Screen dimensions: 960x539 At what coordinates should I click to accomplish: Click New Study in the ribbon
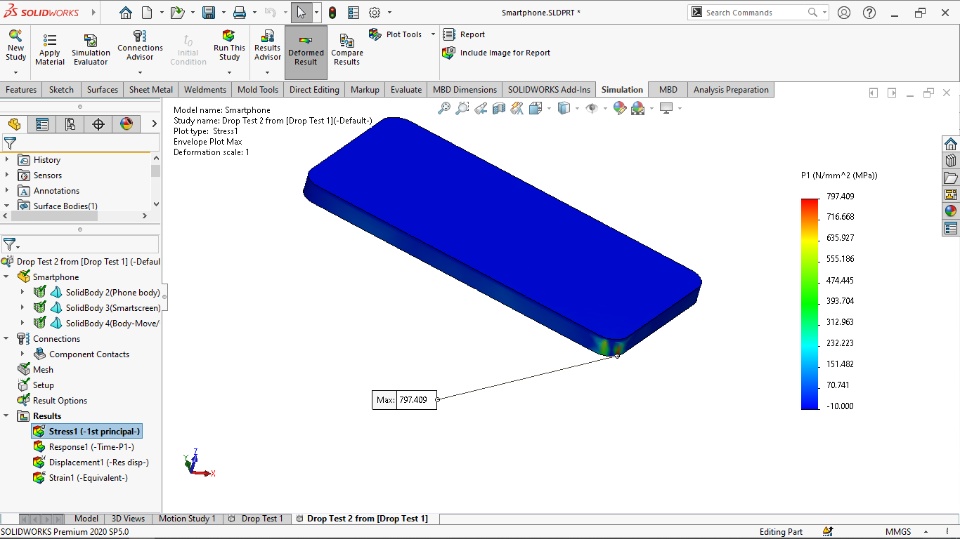(x=15, y=45)
